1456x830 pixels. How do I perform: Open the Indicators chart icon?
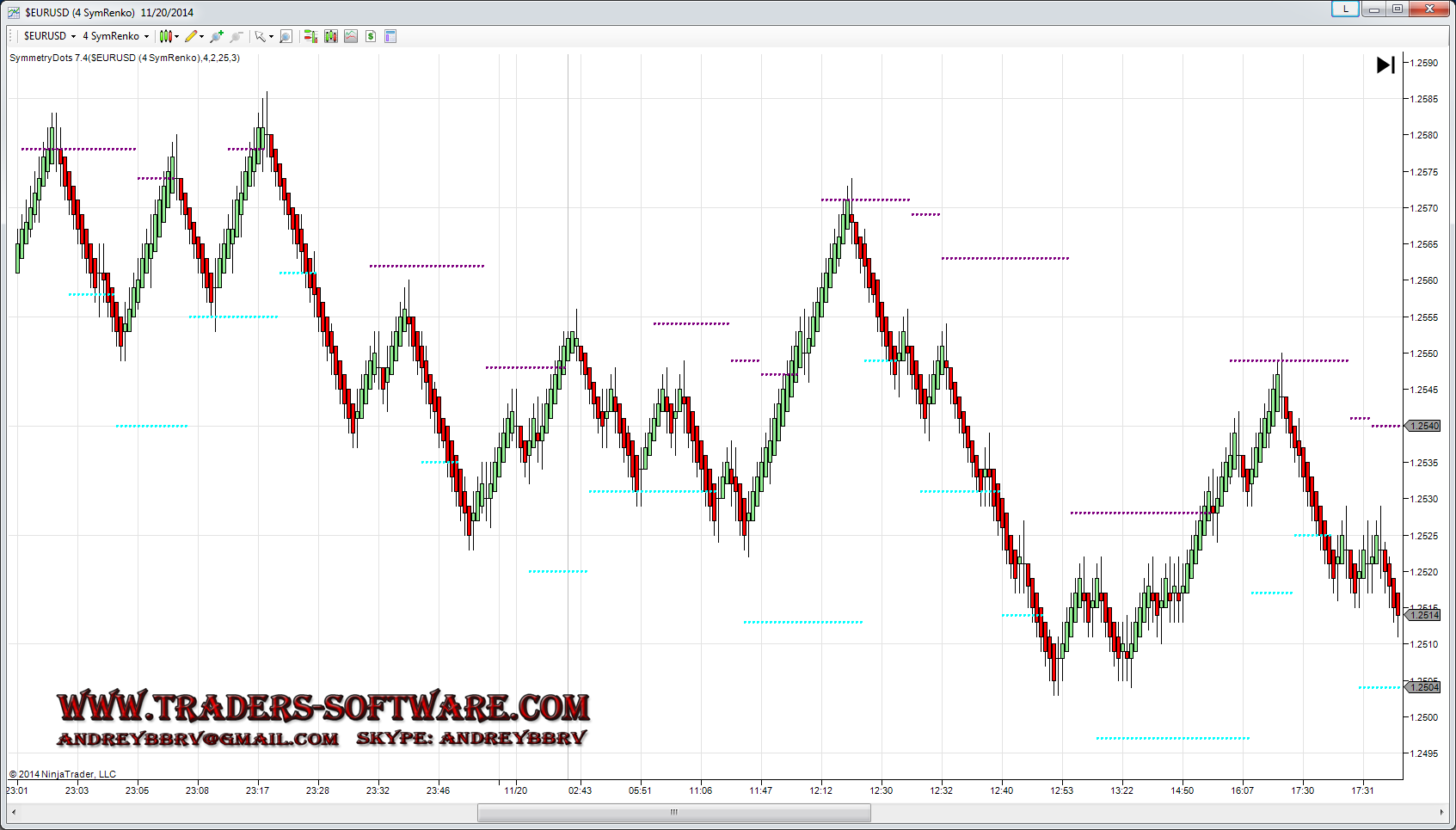pyautogui.click(x=351, y=36)
